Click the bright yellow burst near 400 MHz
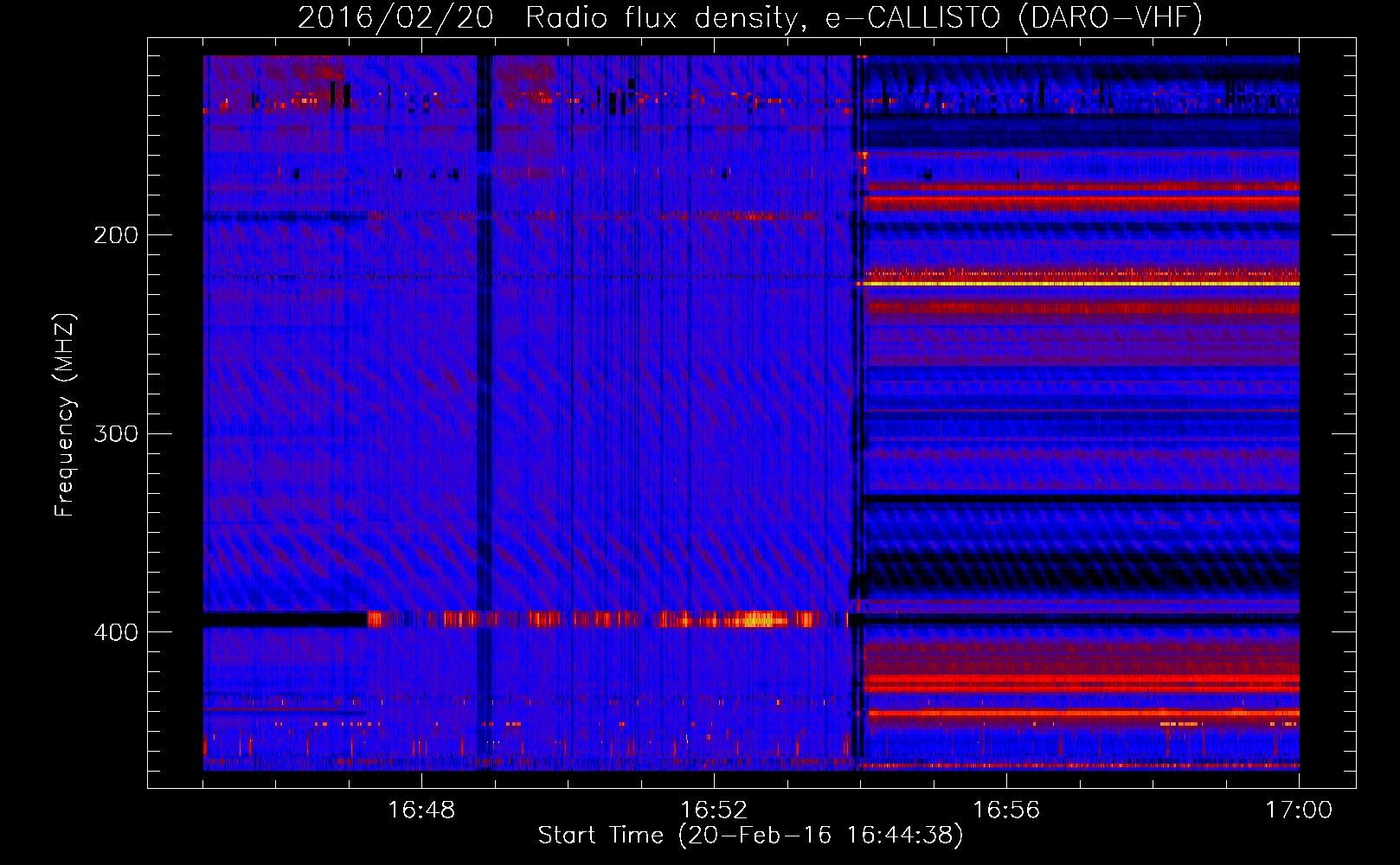The image size is (1400, 865). (758, 619)
